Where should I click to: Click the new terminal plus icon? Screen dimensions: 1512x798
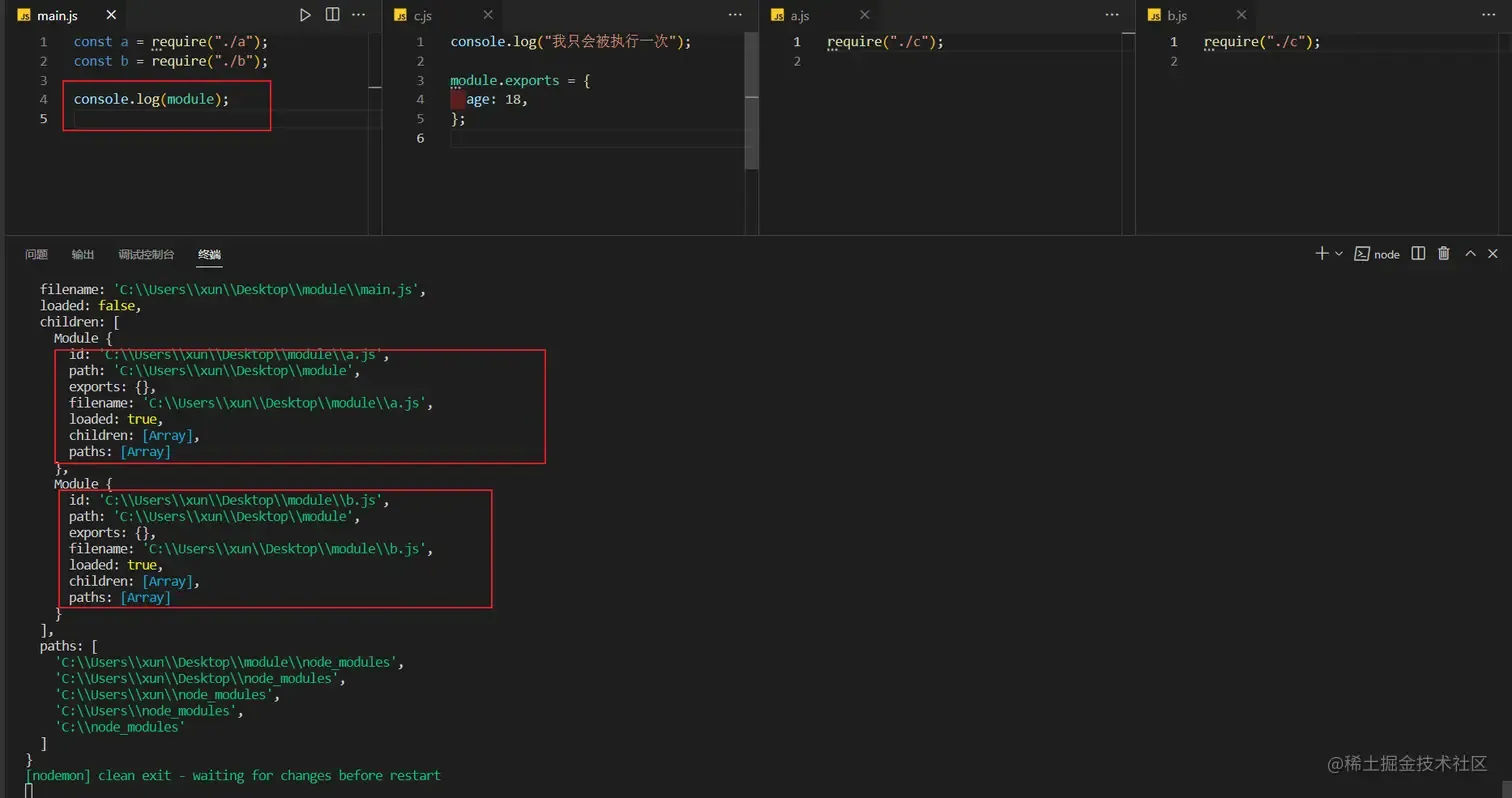coord(1321,254)
